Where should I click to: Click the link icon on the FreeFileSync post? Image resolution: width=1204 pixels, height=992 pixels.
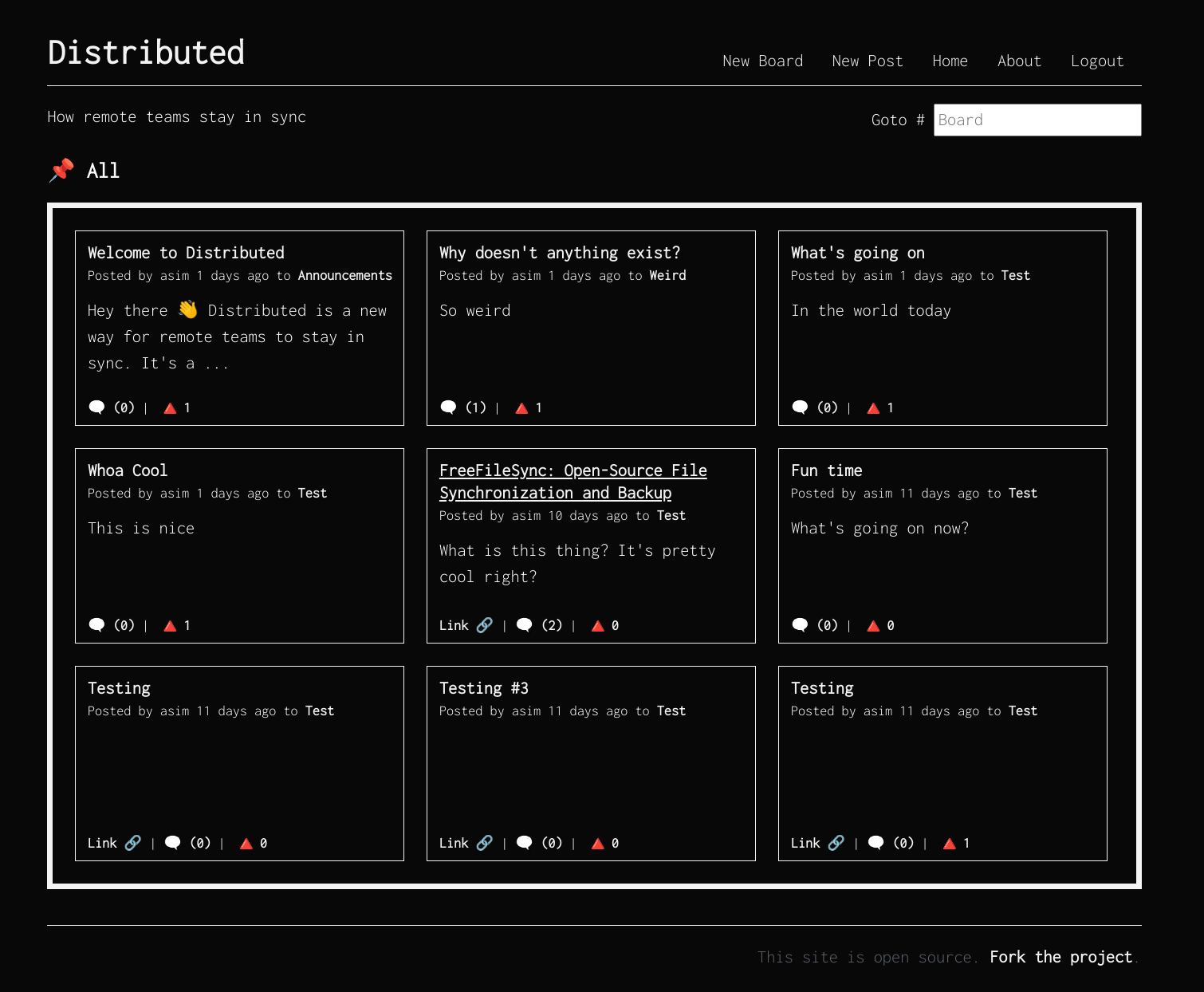click(x=486, y=625)
